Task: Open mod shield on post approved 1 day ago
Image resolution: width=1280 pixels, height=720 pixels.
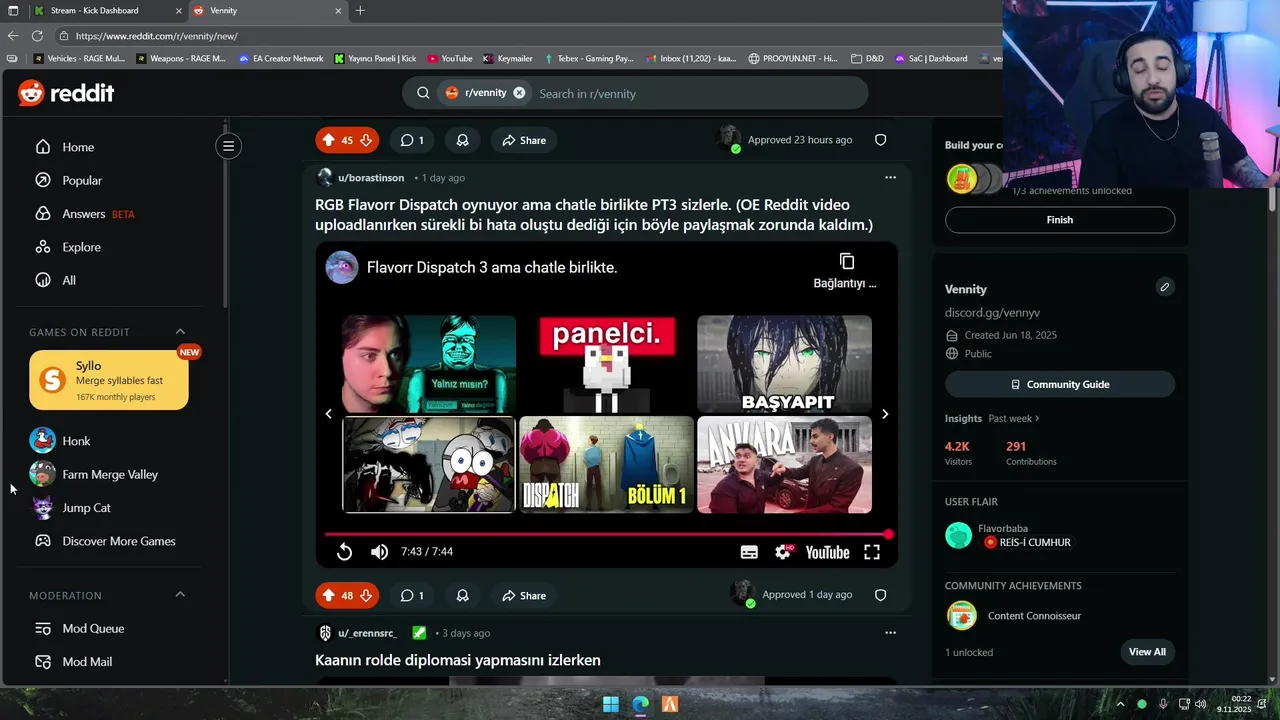Action: [881, 595]
